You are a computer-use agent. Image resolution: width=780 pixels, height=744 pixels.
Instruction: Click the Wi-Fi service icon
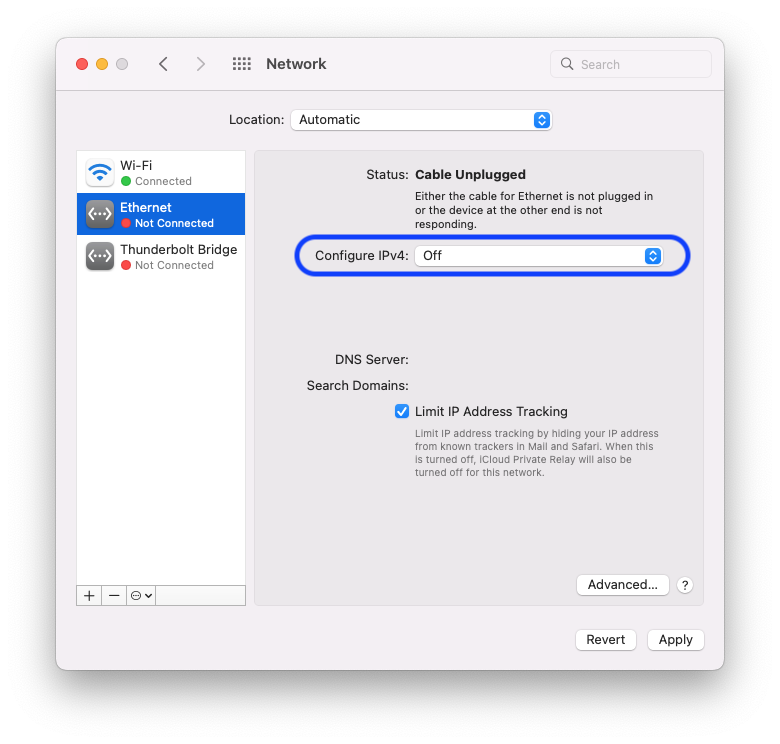pyautogui.click(x=100, y=172)
